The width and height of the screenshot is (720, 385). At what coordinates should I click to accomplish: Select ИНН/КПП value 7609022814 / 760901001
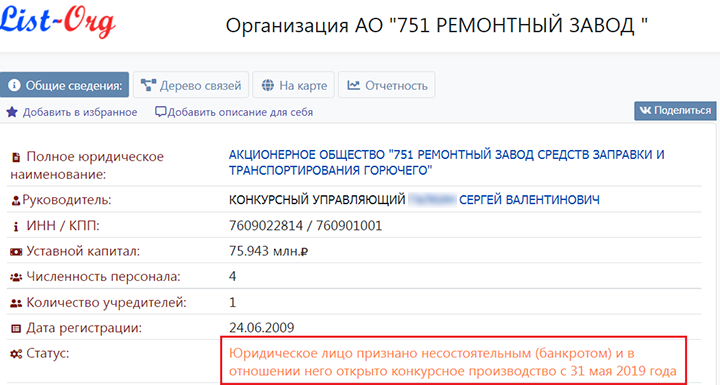click(x=305, y=226)
